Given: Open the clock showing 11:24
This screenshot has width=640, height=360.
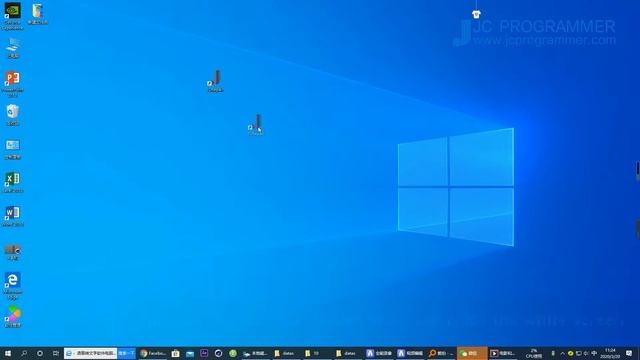Looking at the screenshot, I should [x=610, y=353].
